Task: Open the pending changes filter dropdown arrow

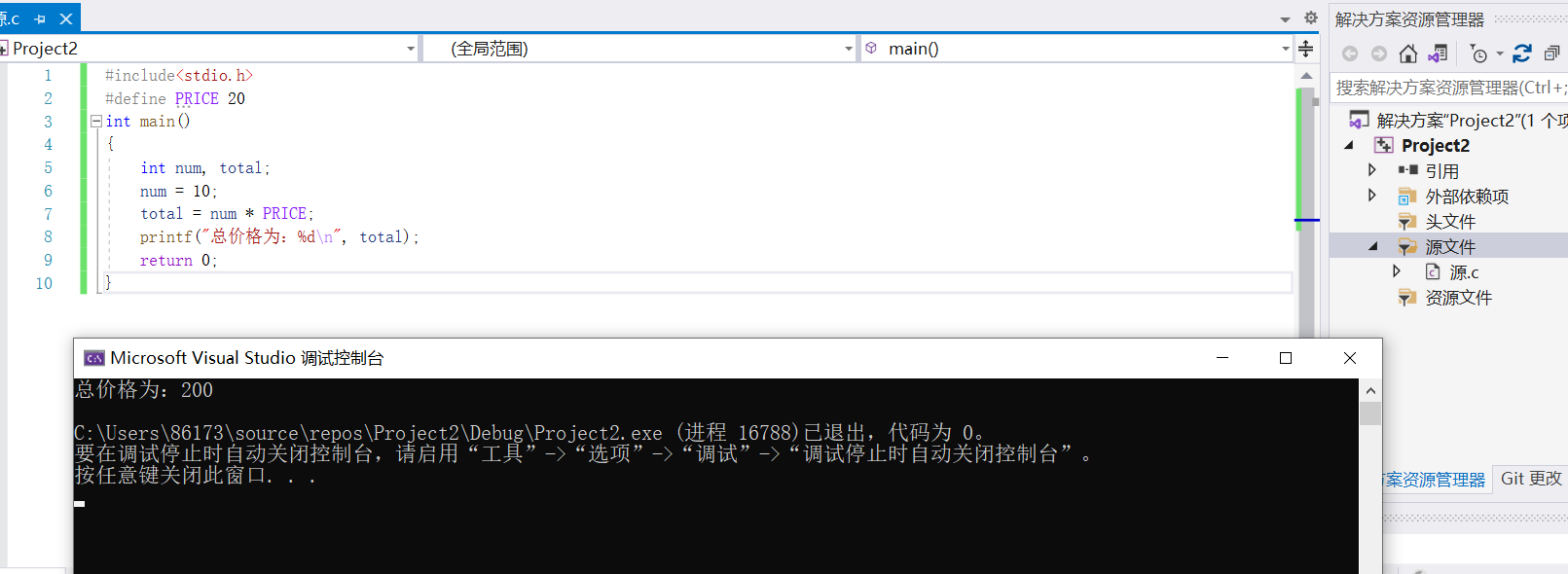Action: pyautogui.click(x=1500, y=54)
